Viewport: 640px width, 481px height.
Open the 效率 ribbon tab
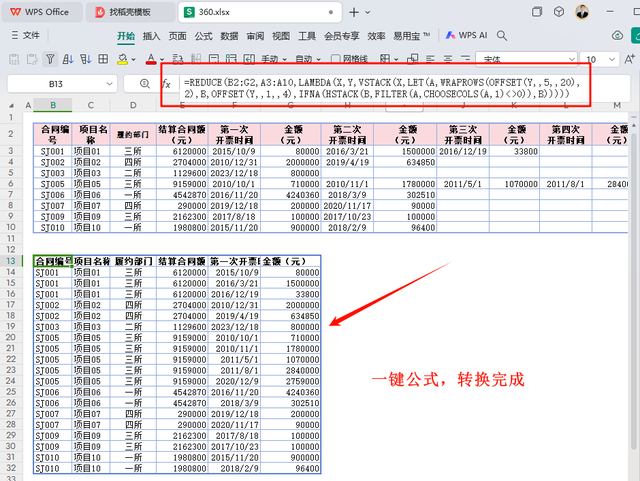pyautogui.click(x=376, y=36)
